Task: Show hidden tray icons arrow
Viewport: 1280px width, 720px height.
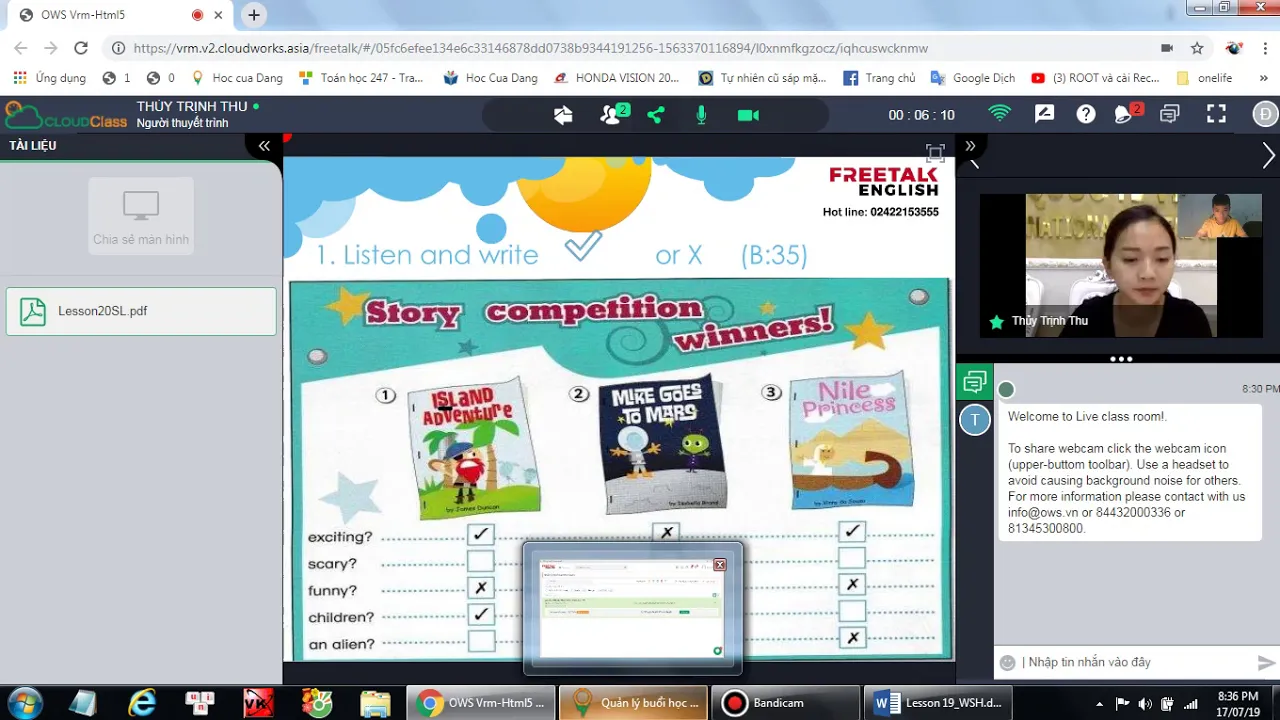Action: (1100, 703)
